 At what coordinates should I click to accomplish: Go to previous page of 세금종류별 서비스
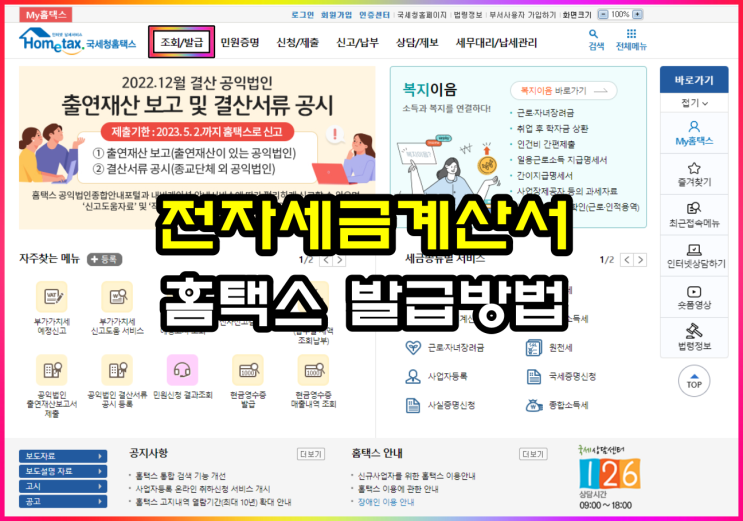626,260
